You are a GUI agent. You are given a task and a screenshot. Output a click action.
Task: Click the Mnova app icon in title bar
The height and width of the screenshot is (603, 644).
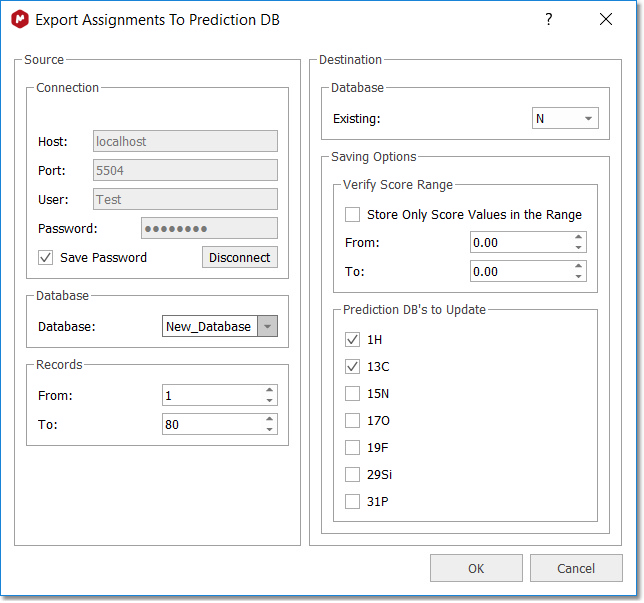20,19
